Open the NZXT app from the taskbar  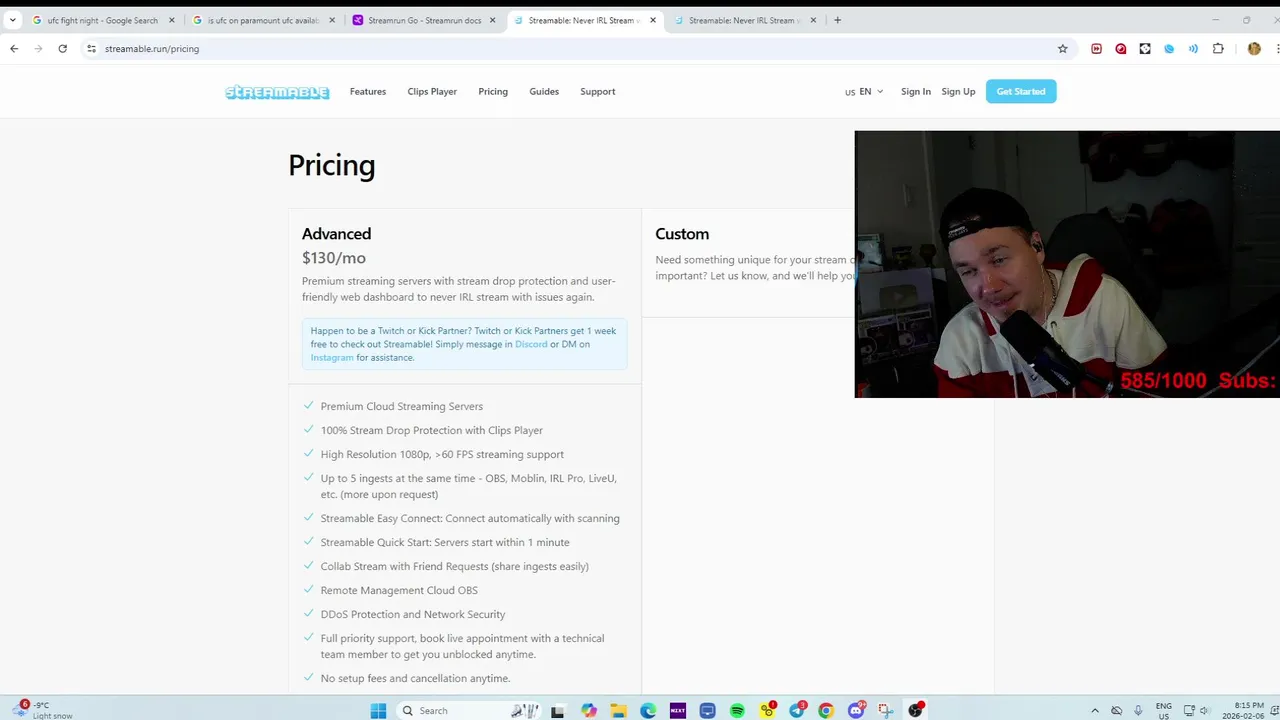678,710
